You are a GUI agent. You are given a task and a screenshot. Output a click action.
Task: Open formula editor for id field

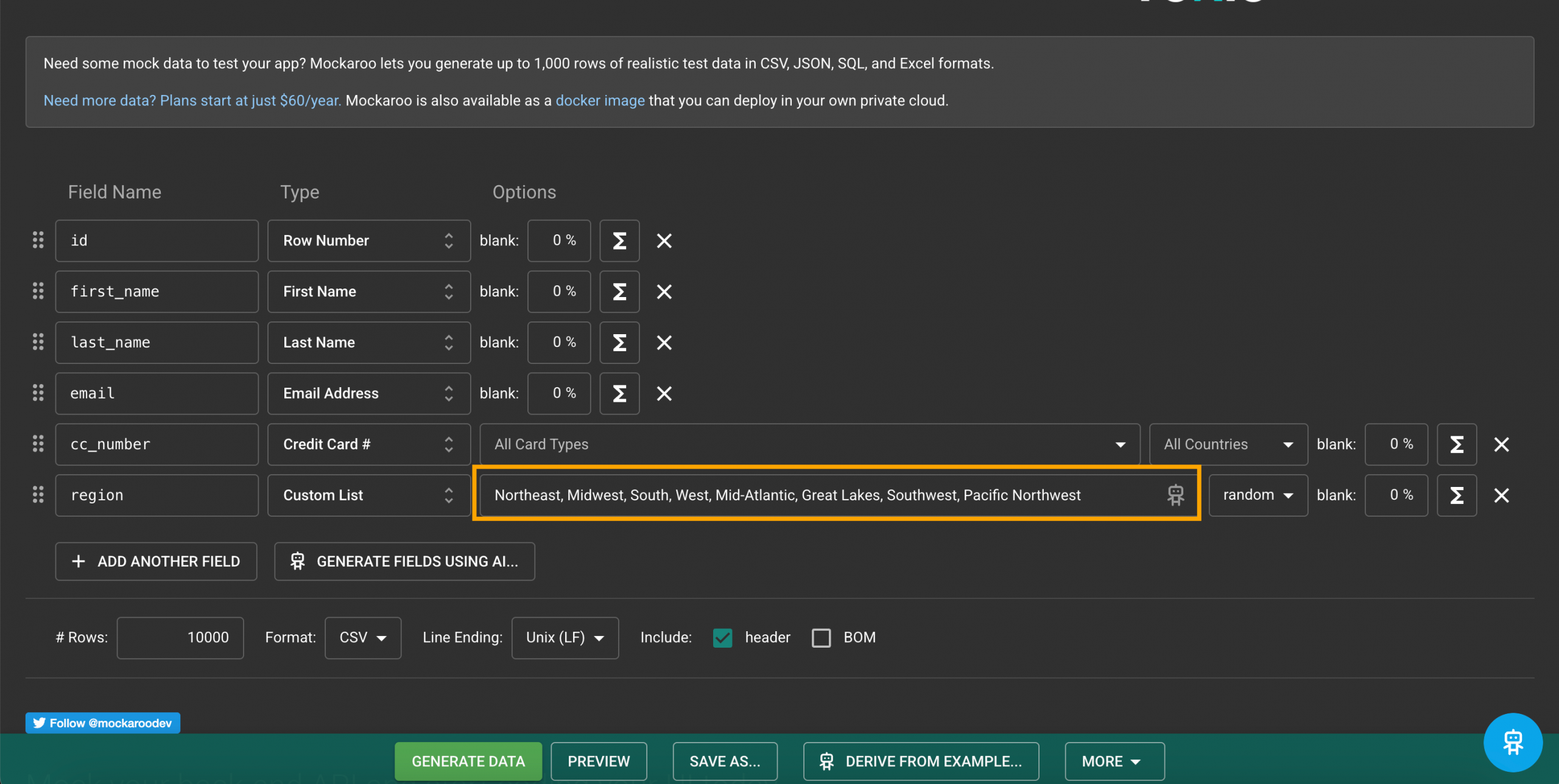[x=619, y=240]
